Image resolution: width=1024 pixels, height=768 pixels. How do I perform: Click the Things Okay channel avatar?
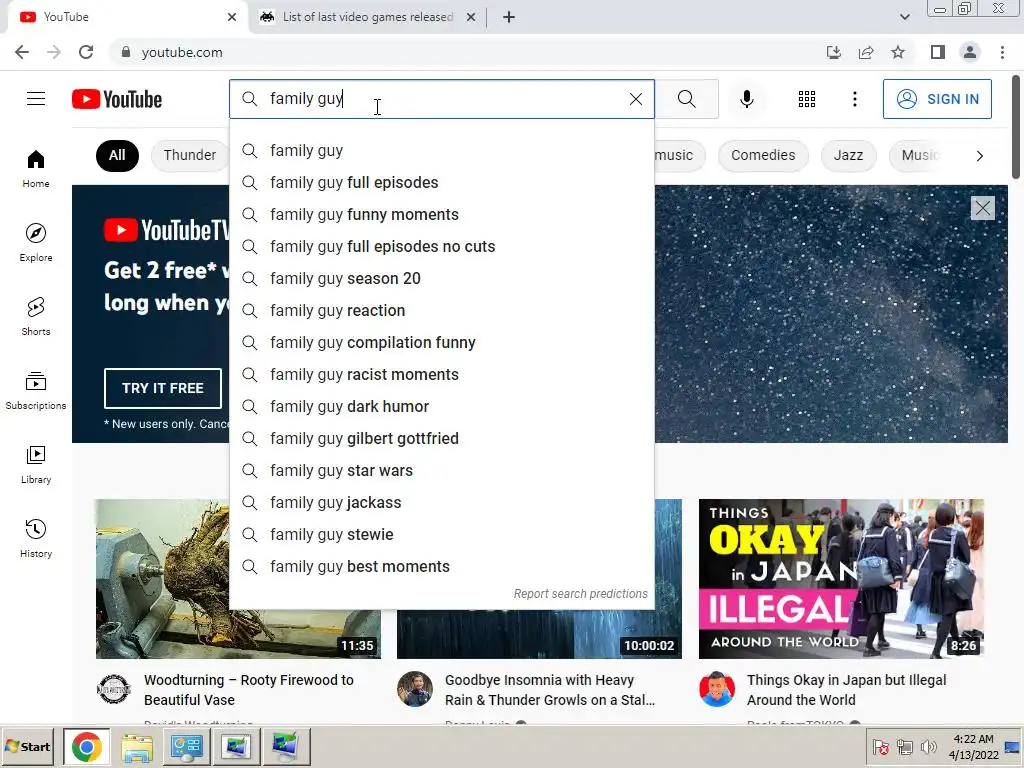tap(716, 689)
